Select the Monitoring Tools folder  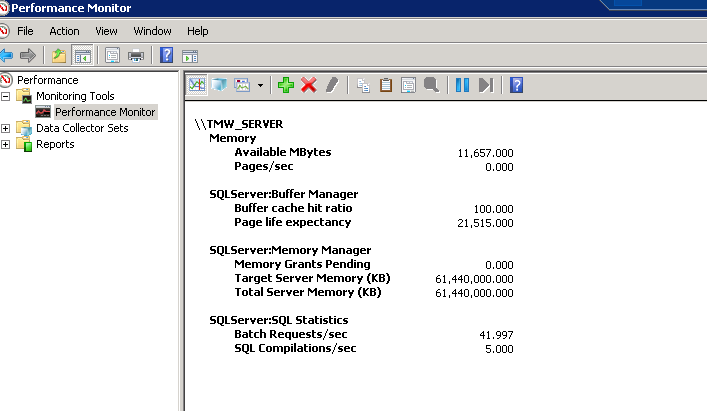pos(75,96)
